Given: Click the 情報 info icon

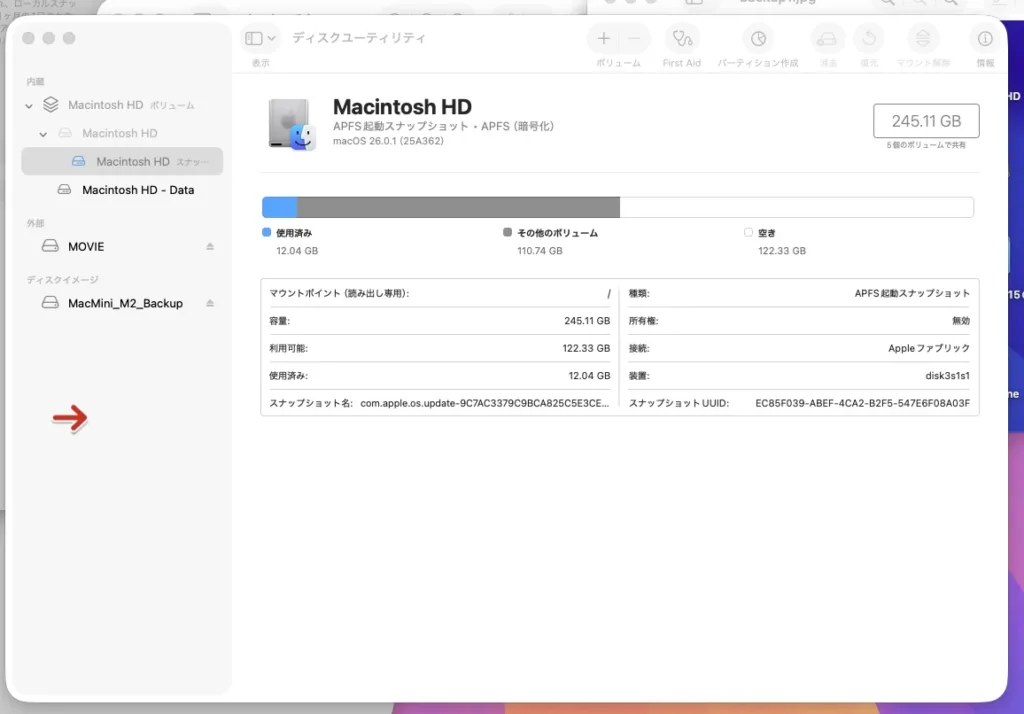Looking at the screenshot, I should tap(985, 39).
